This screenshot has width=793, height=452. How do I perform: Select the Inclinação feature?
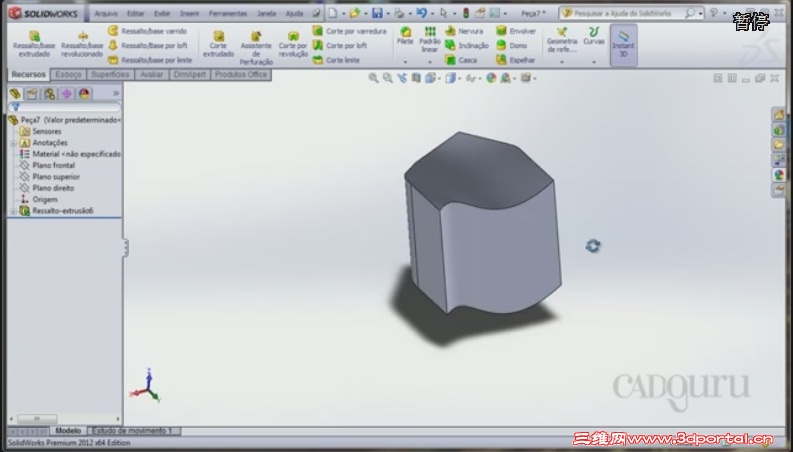(467, 46)
